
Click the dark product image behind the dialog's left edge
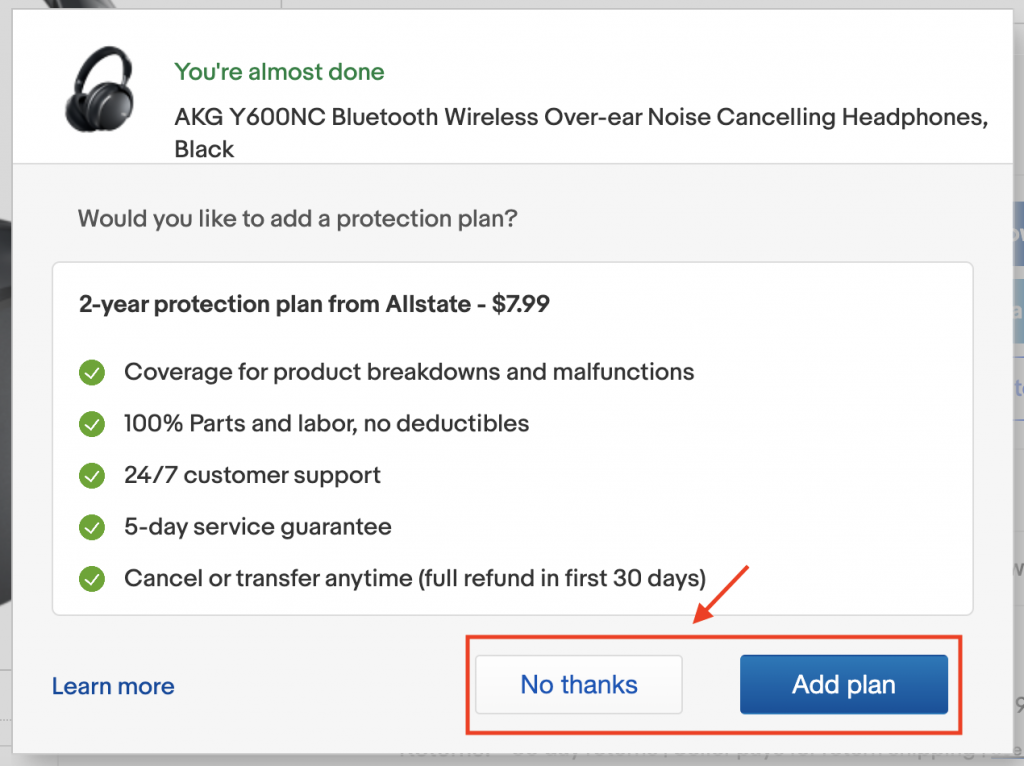5,400
